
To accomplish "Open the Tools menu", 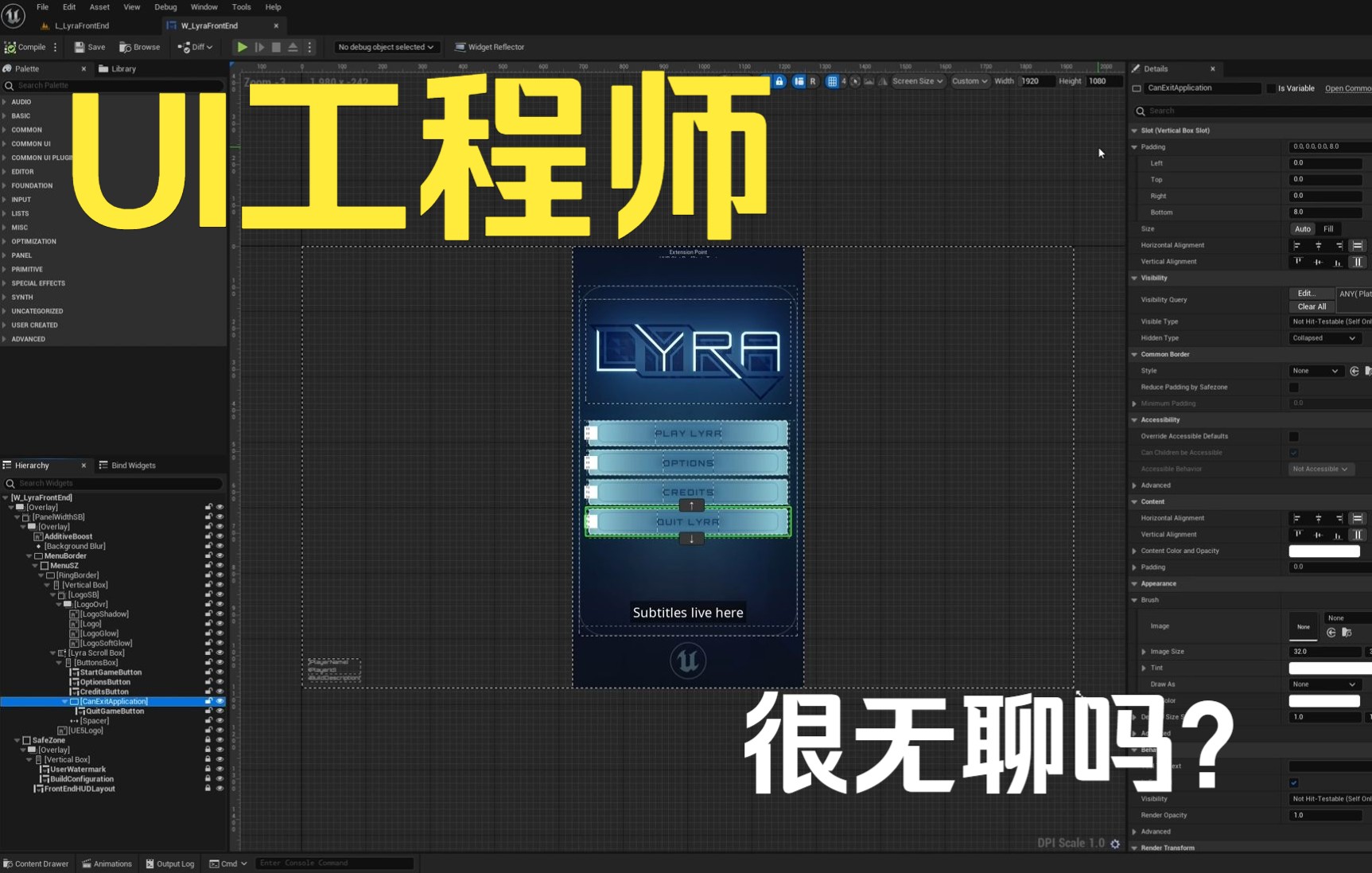I will click(241, 7).
